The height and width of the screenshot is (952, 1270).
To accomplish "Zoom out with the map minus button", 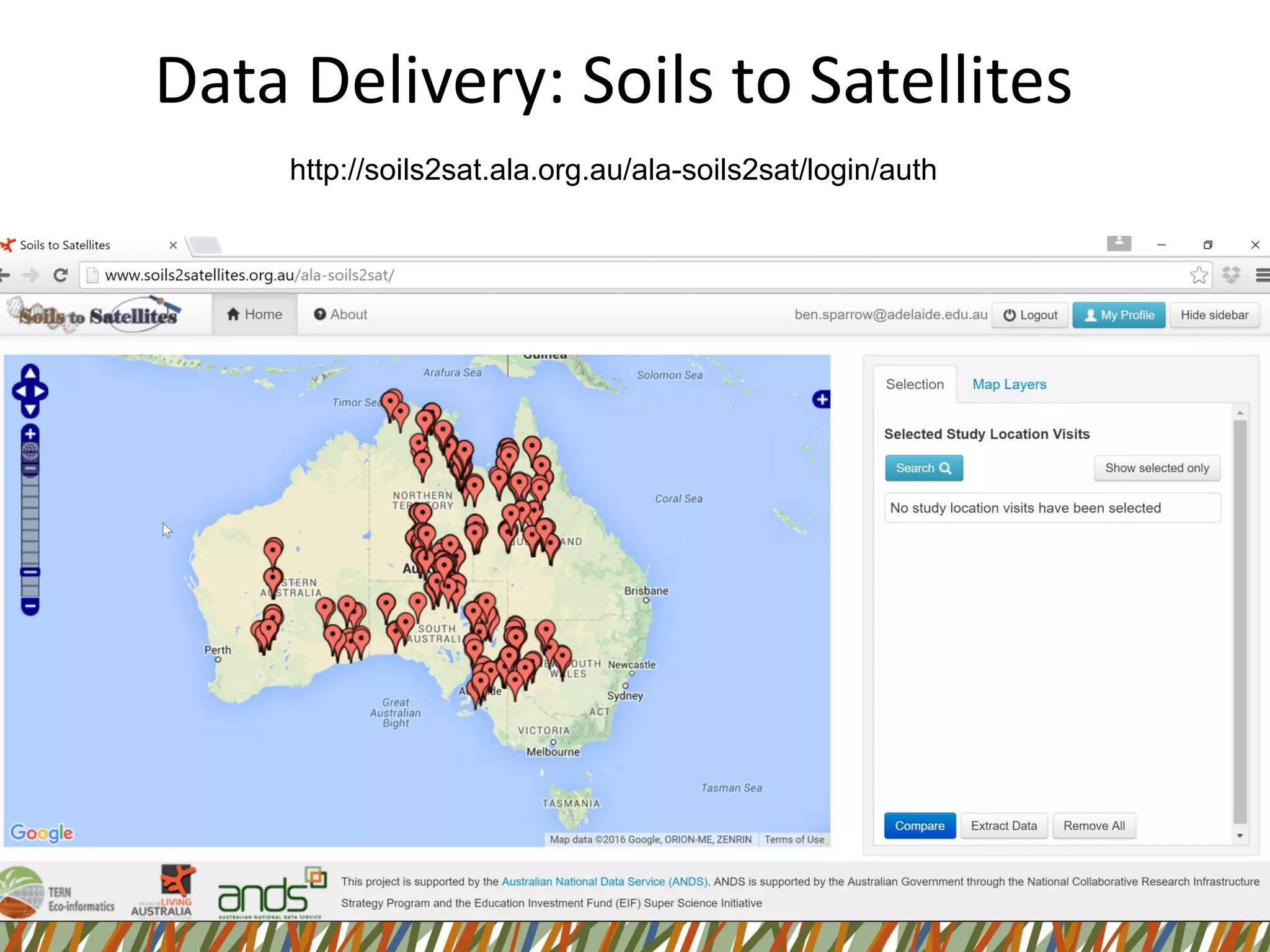I will (30, 606).
